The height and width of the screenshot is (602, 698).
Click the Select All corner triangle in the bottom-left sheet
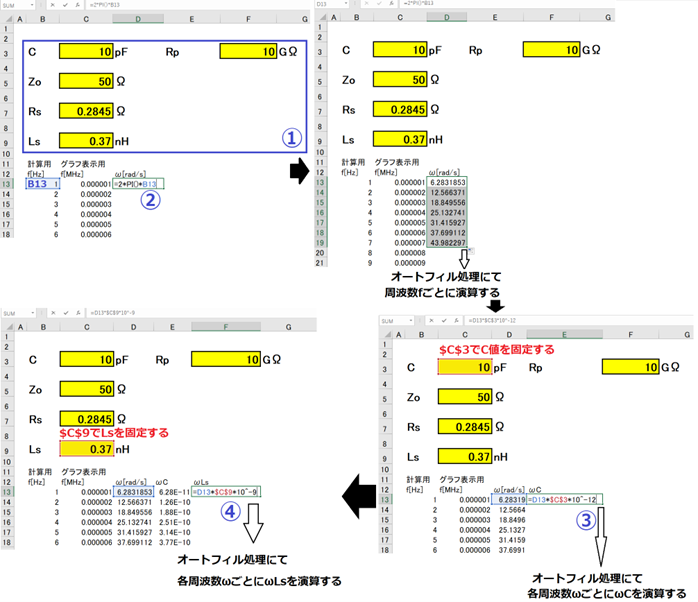point(9,327)
